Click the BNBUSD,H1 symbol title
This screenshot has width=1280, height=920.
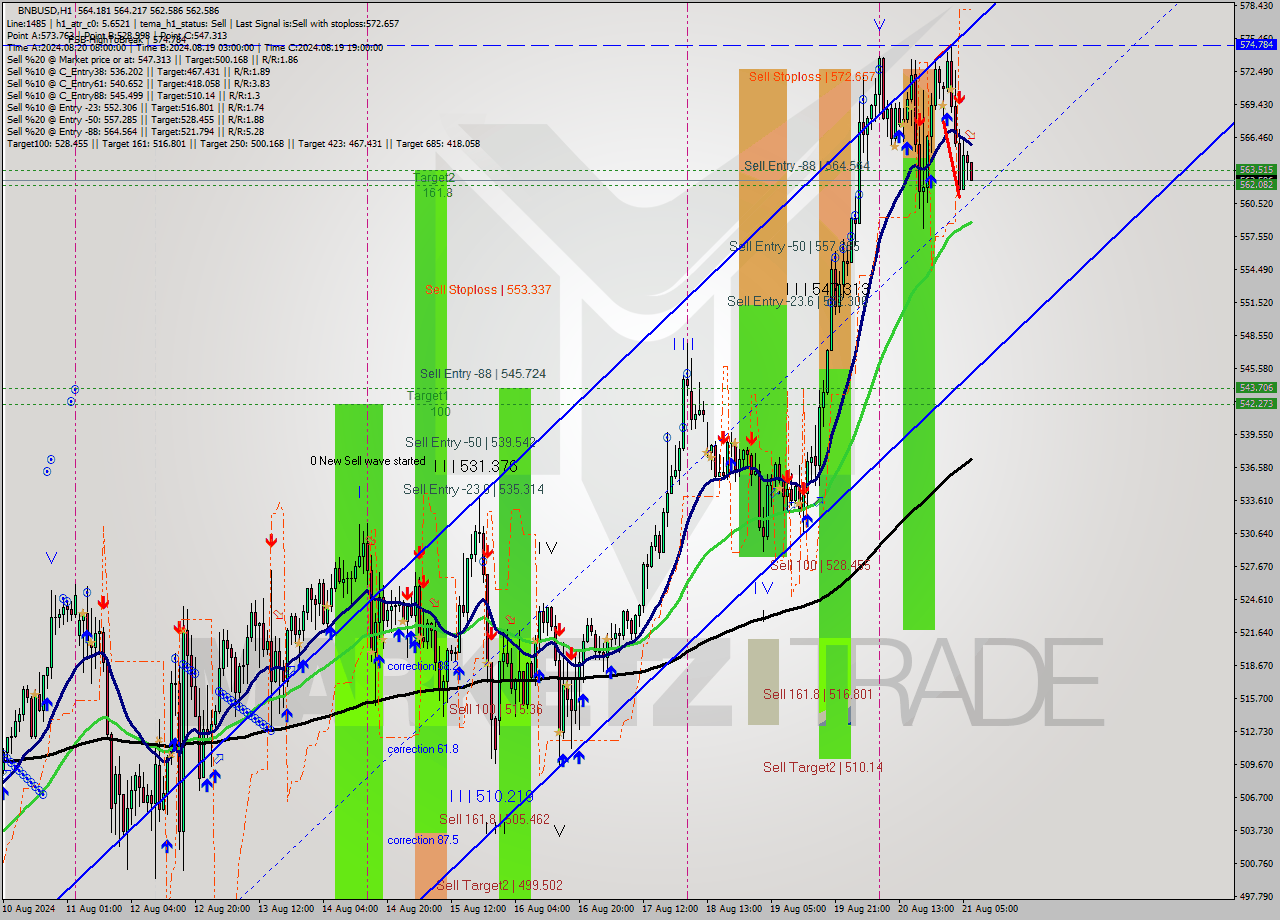coord(46,10)
